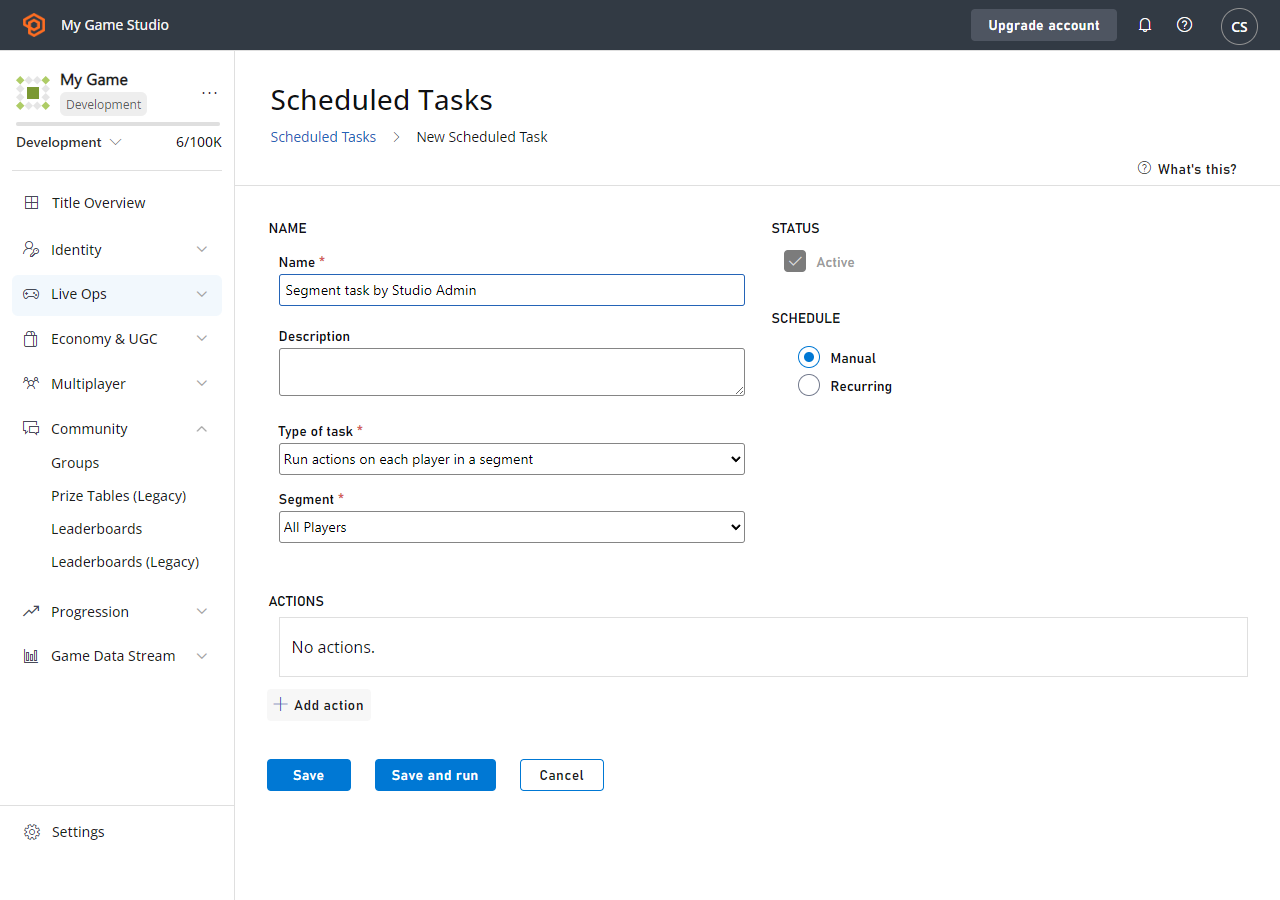Click the Multiplayer people icon
This screenshot has width=1280, height=900.
[x=31, y=384]
